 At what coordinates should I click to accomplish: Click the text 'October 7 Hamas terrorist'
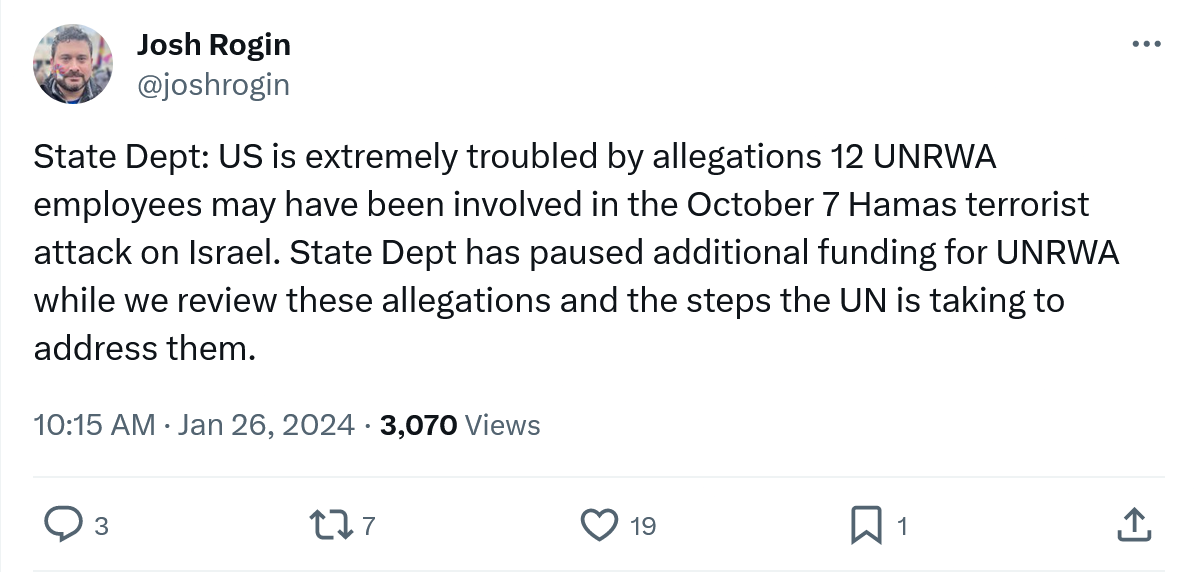click(887, 204)
